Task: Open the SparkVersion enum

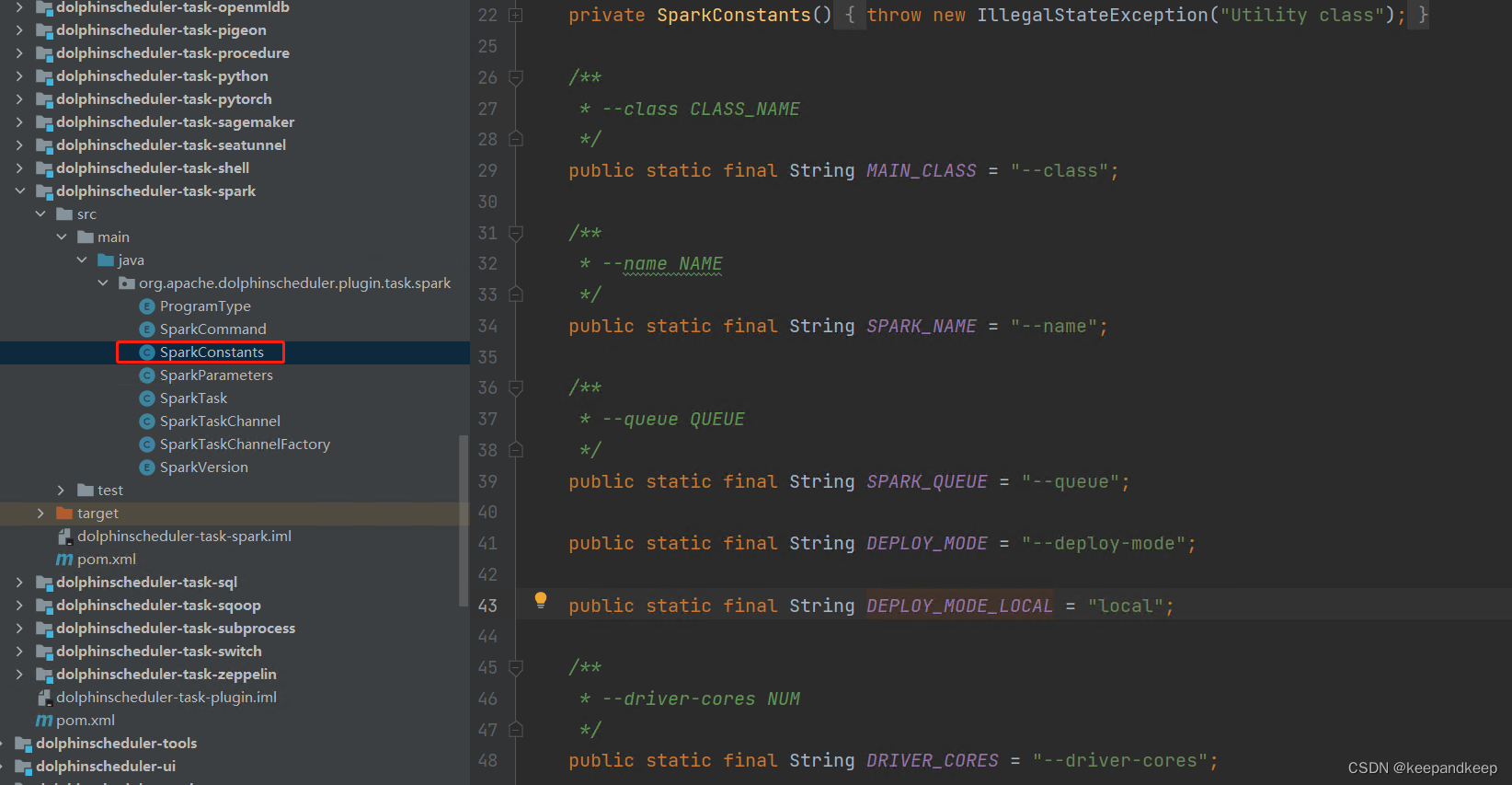Action: (203, 468)
